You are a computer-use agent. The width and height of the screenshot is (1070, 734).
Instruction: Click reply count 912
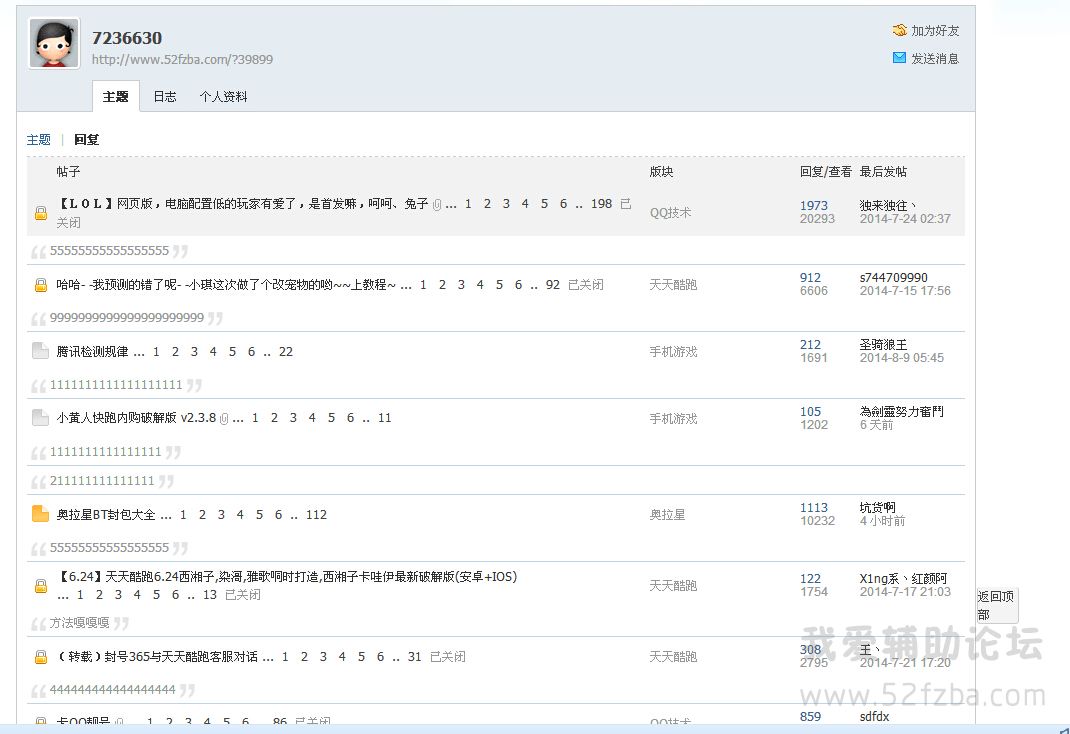(x=810, y=278)
